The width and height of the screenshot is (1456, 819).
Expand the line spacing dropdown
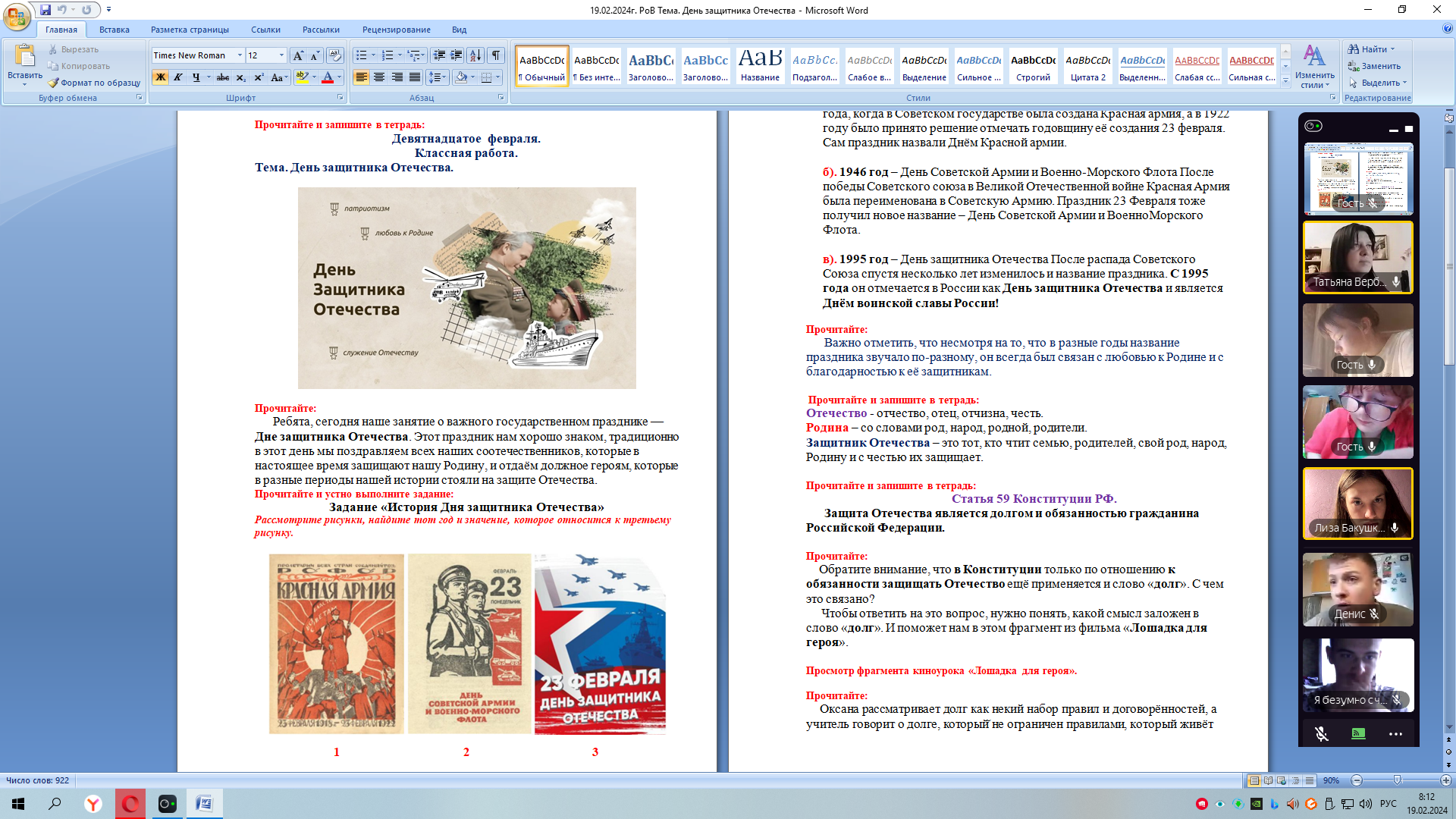[x=438, y=77]
